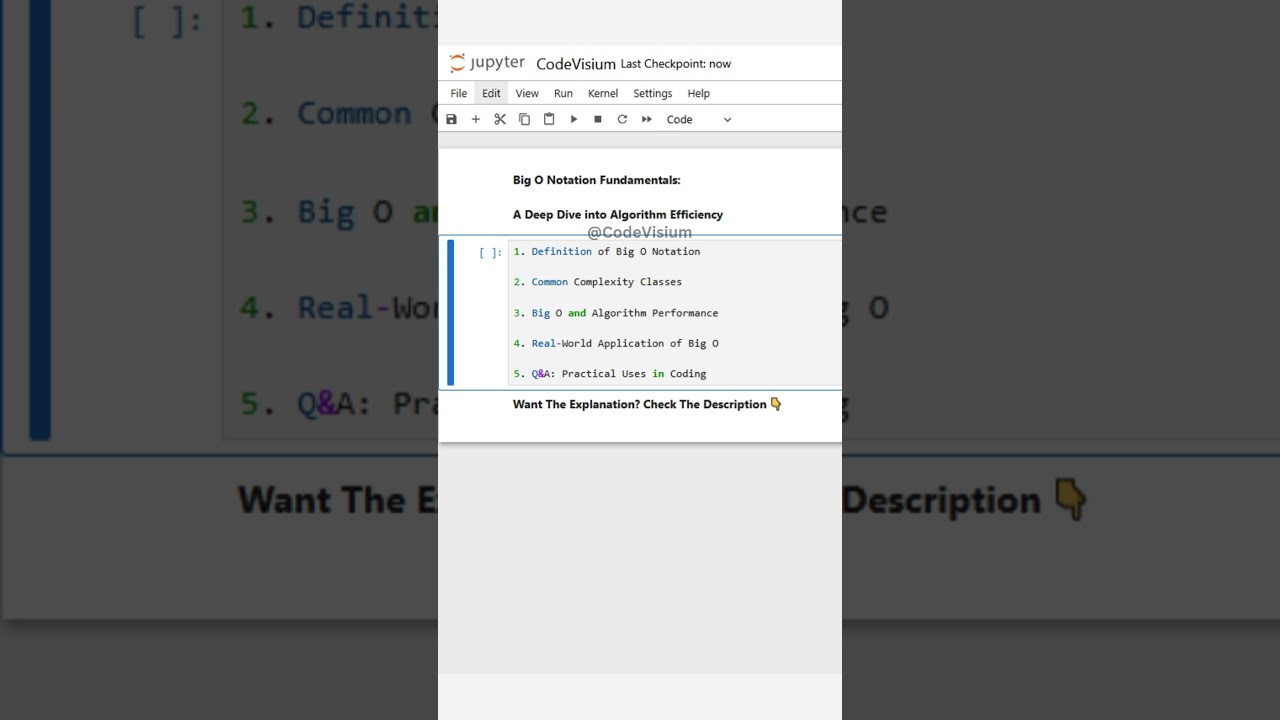The image size is (1280, 720).
Task: Open the Settings menu
Action: 652,93
